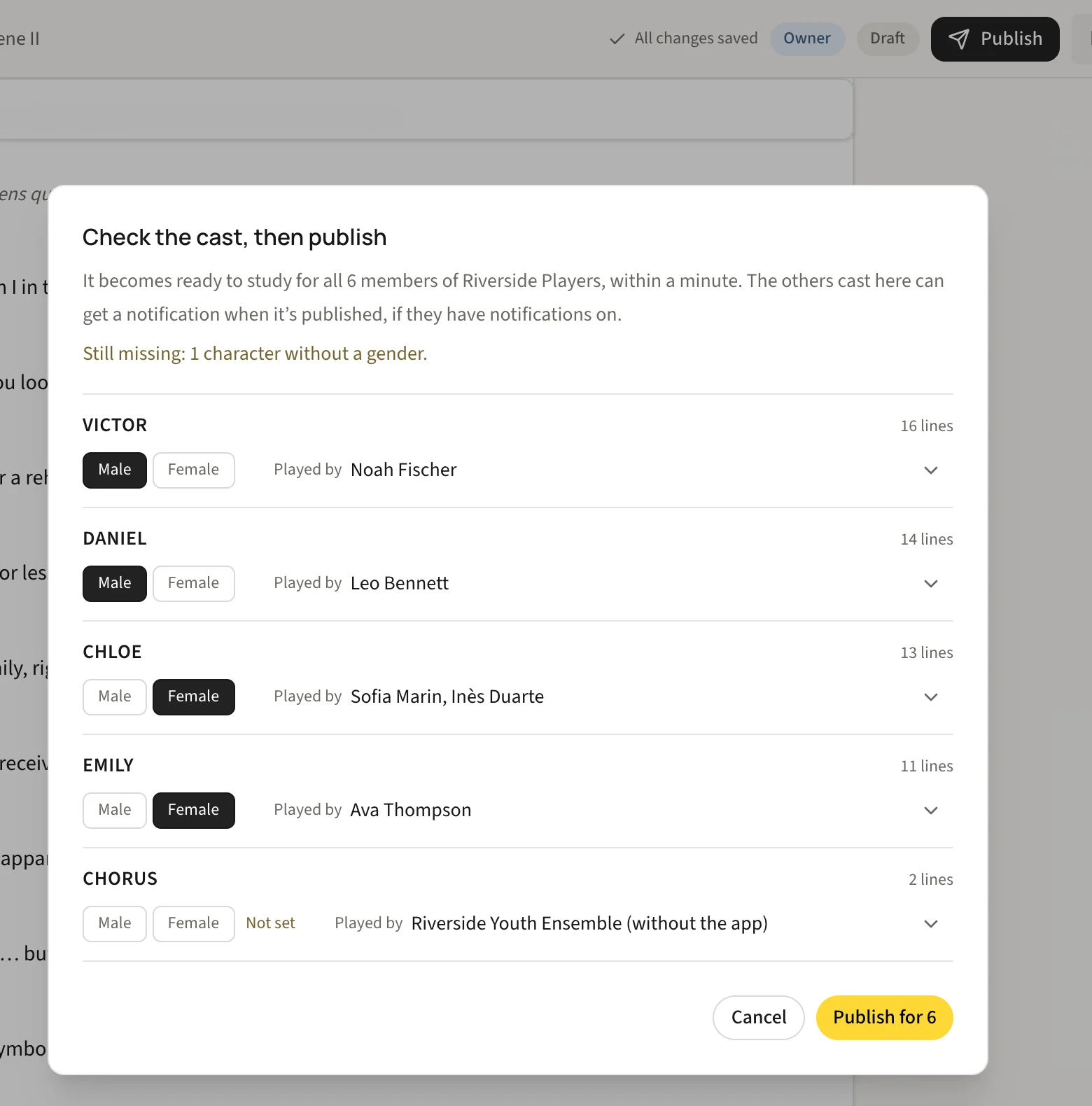Expand the CHORUS cast row chevron
Viewport: 1092px width, 1106px height.
[x=930, y=923]
